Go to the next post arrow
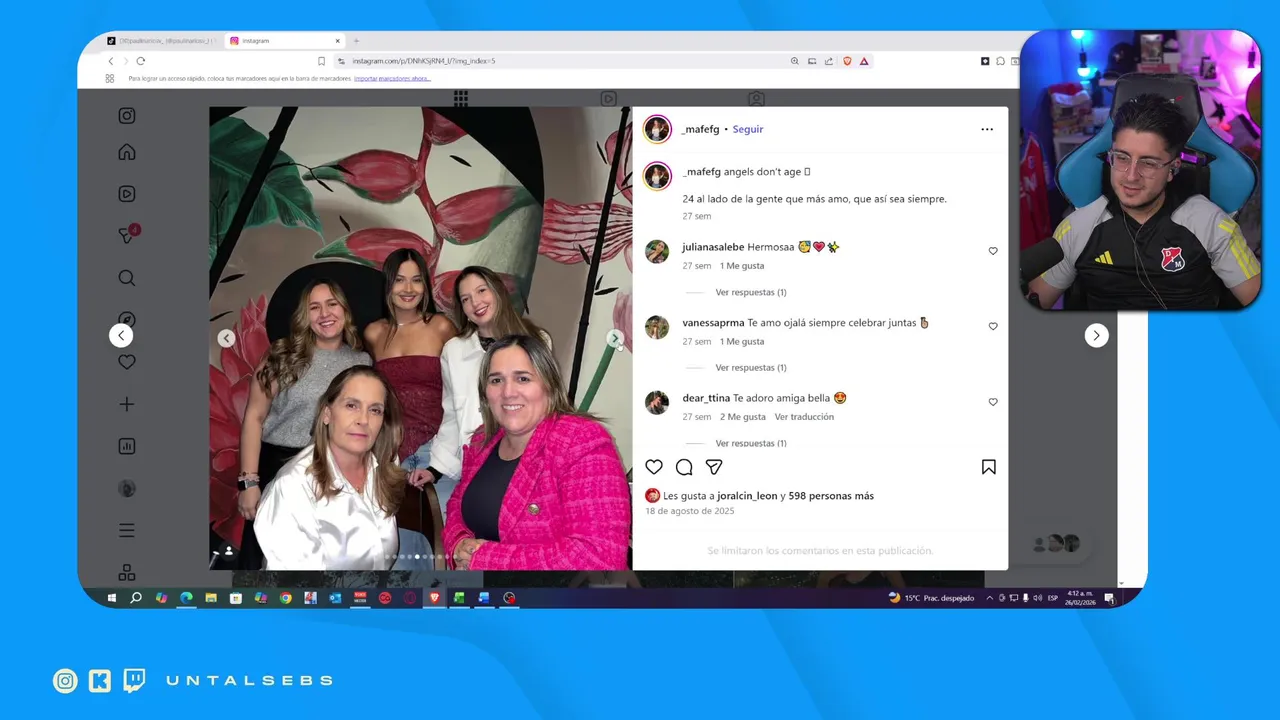Viewport: 1280px width, 720px height. coord(1097,336)
